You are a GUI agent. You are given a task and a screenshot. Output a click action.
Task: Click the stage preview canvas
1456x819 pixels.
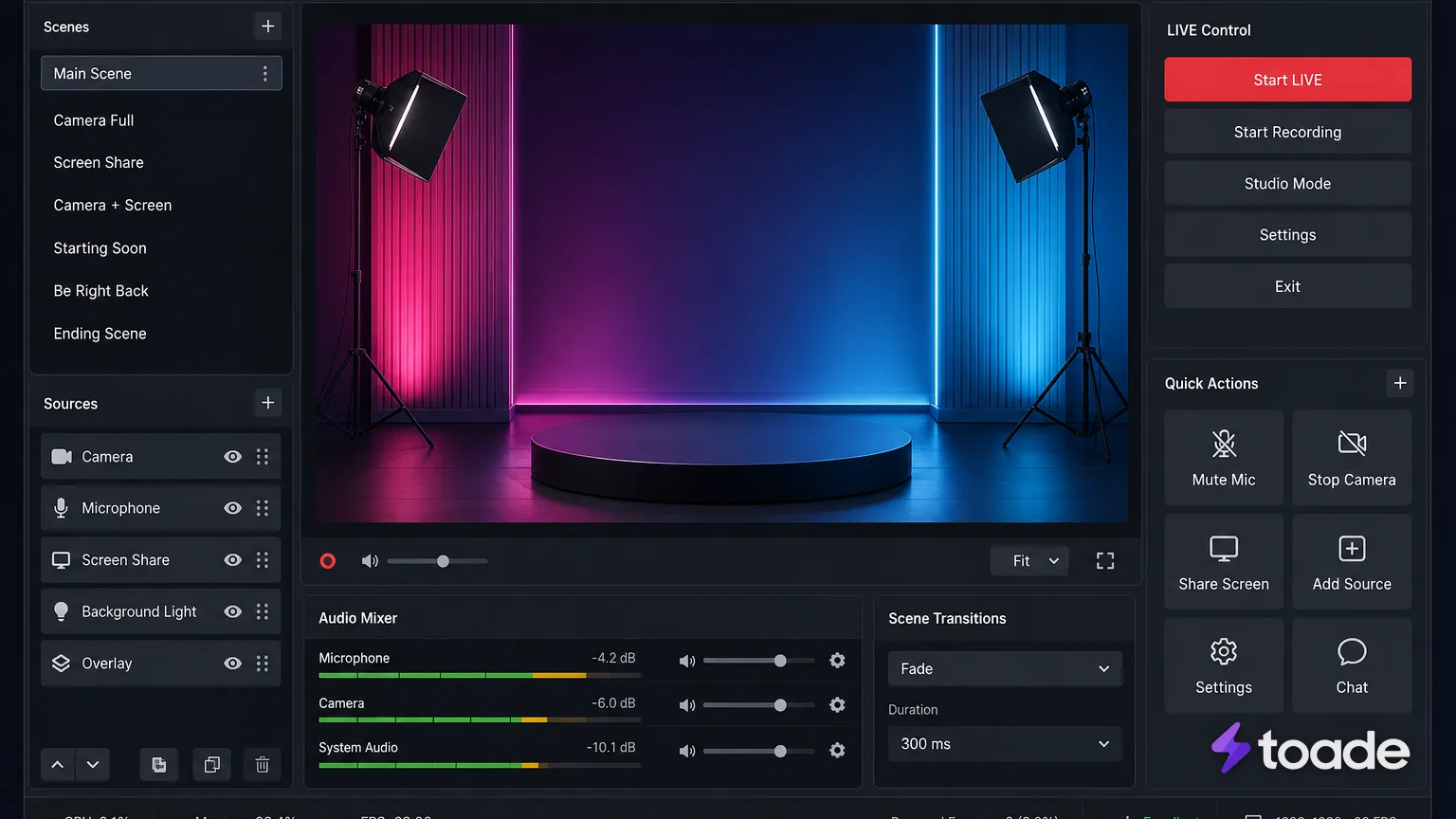click(x=722, y=273)
